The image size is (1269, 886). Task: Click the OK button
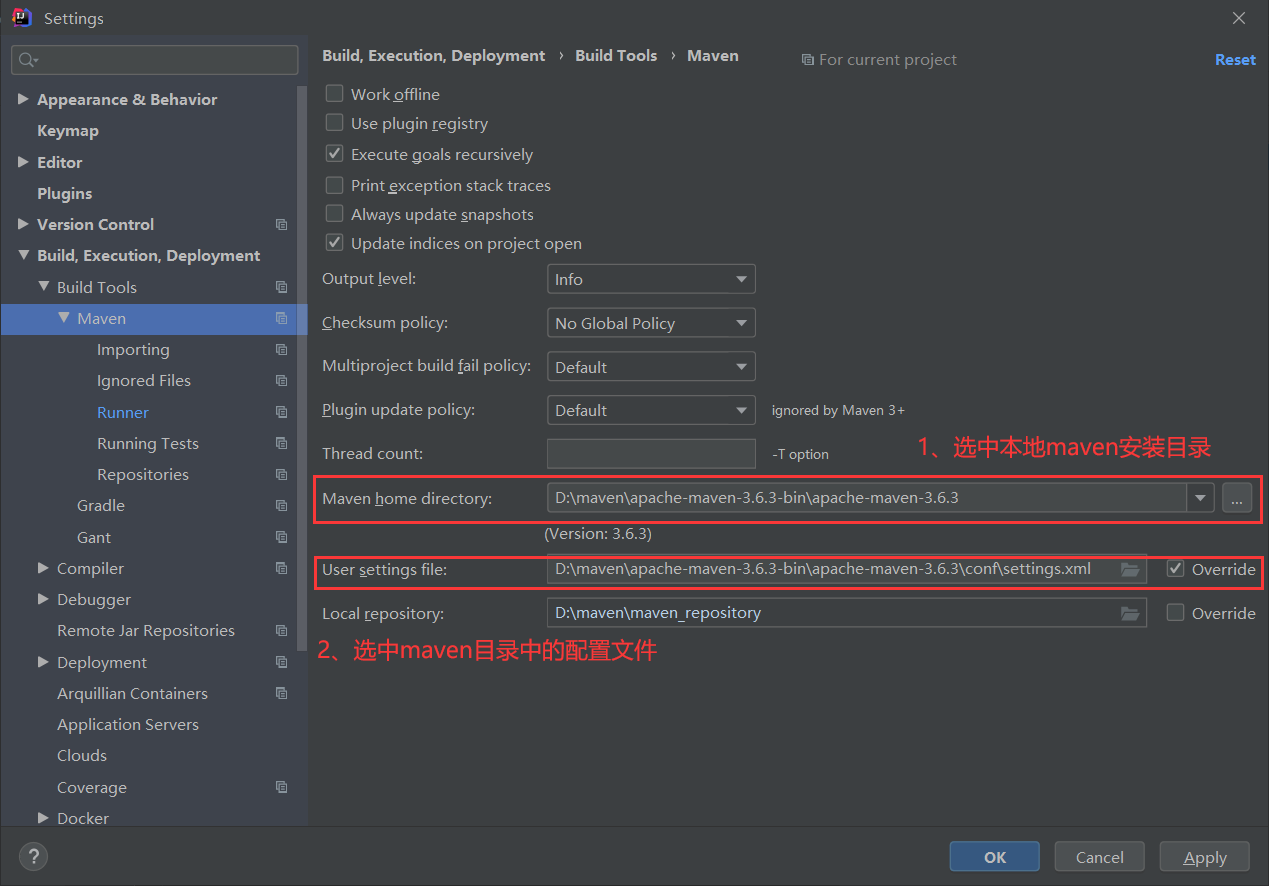click(x=995, y=857)
